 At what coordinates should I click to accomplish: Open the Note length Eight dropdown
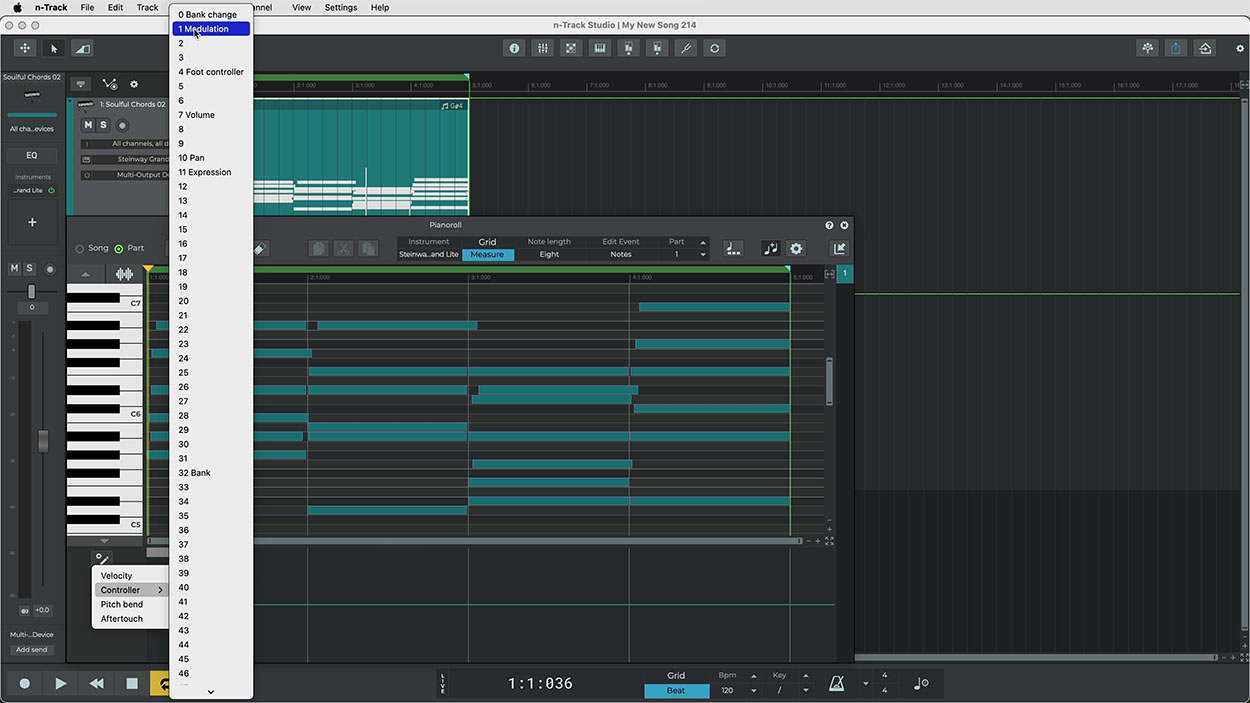pyautogui.click(x=549, y=255)
